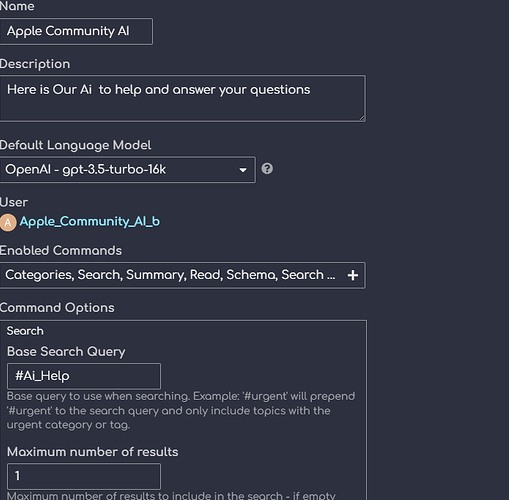Image resolution: width=509 pixels, height=500 pixels.
Task: Click the help question mark icon
Action: [267, 169]
